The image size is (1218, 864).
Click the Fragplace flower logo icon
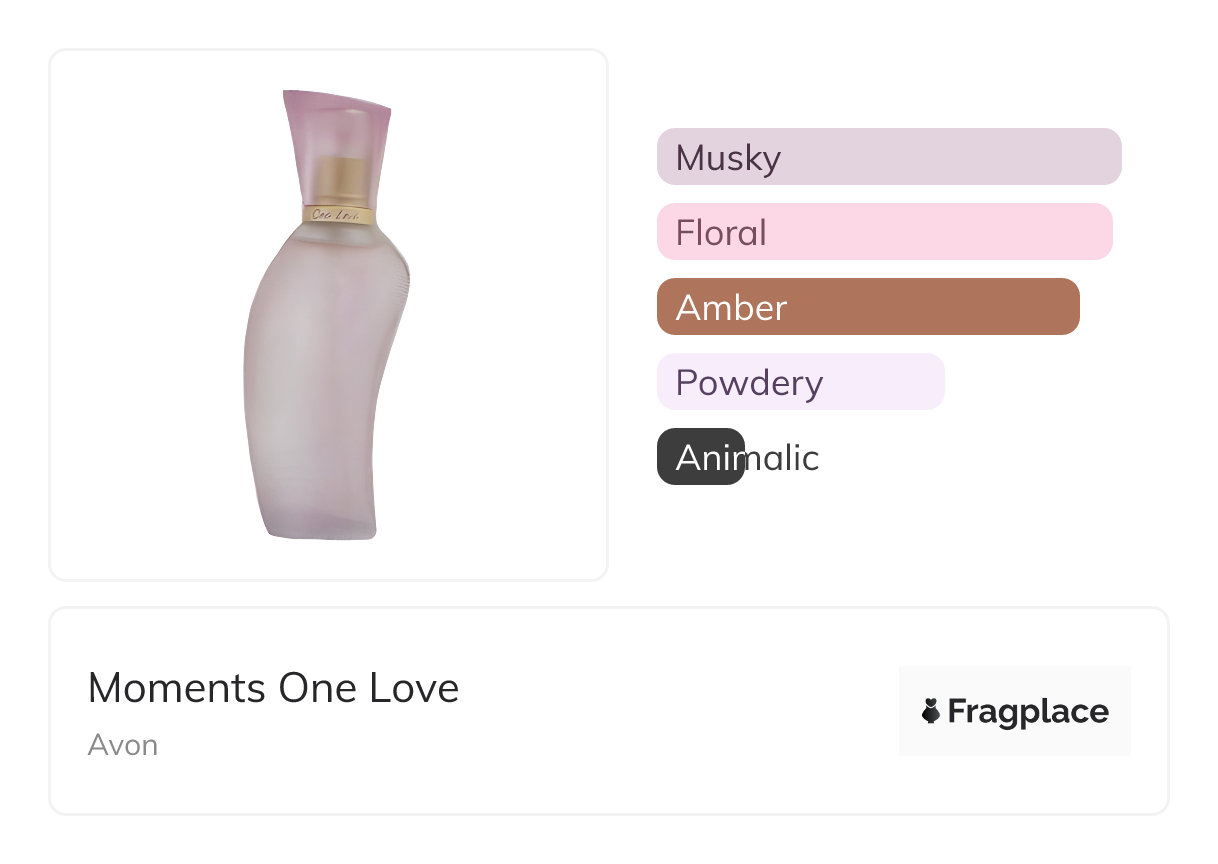[931, 712]
